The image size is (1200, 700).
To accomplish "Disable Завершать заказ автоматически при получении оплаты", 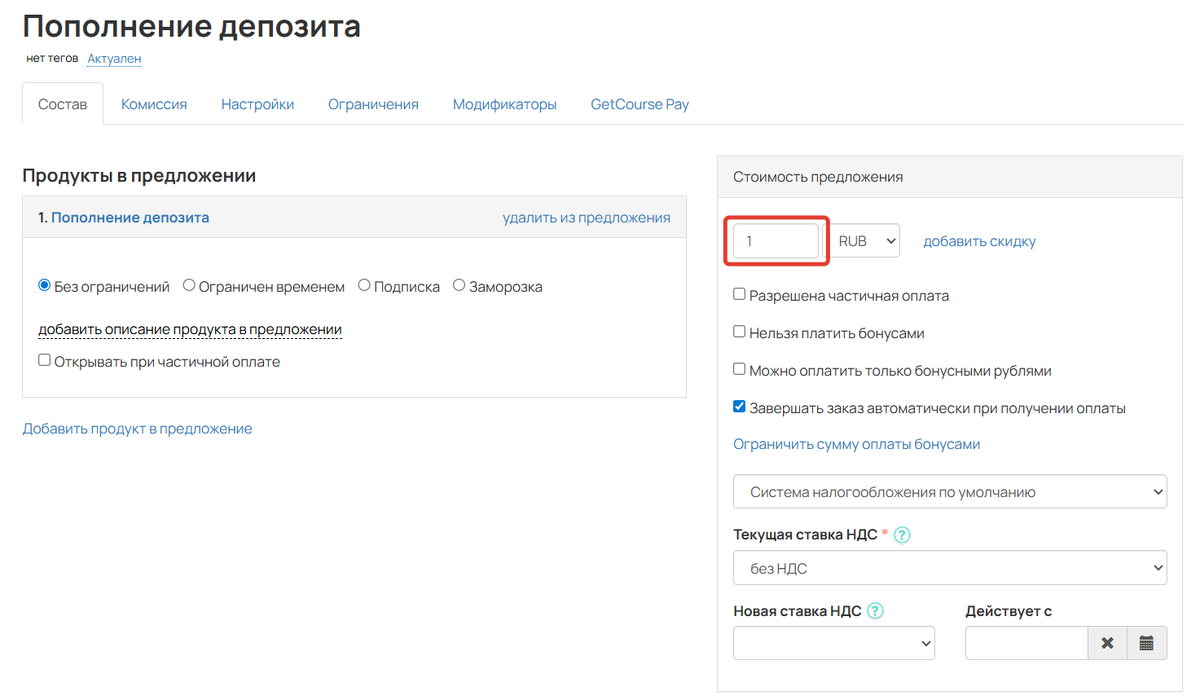I will tap(739, 407).
